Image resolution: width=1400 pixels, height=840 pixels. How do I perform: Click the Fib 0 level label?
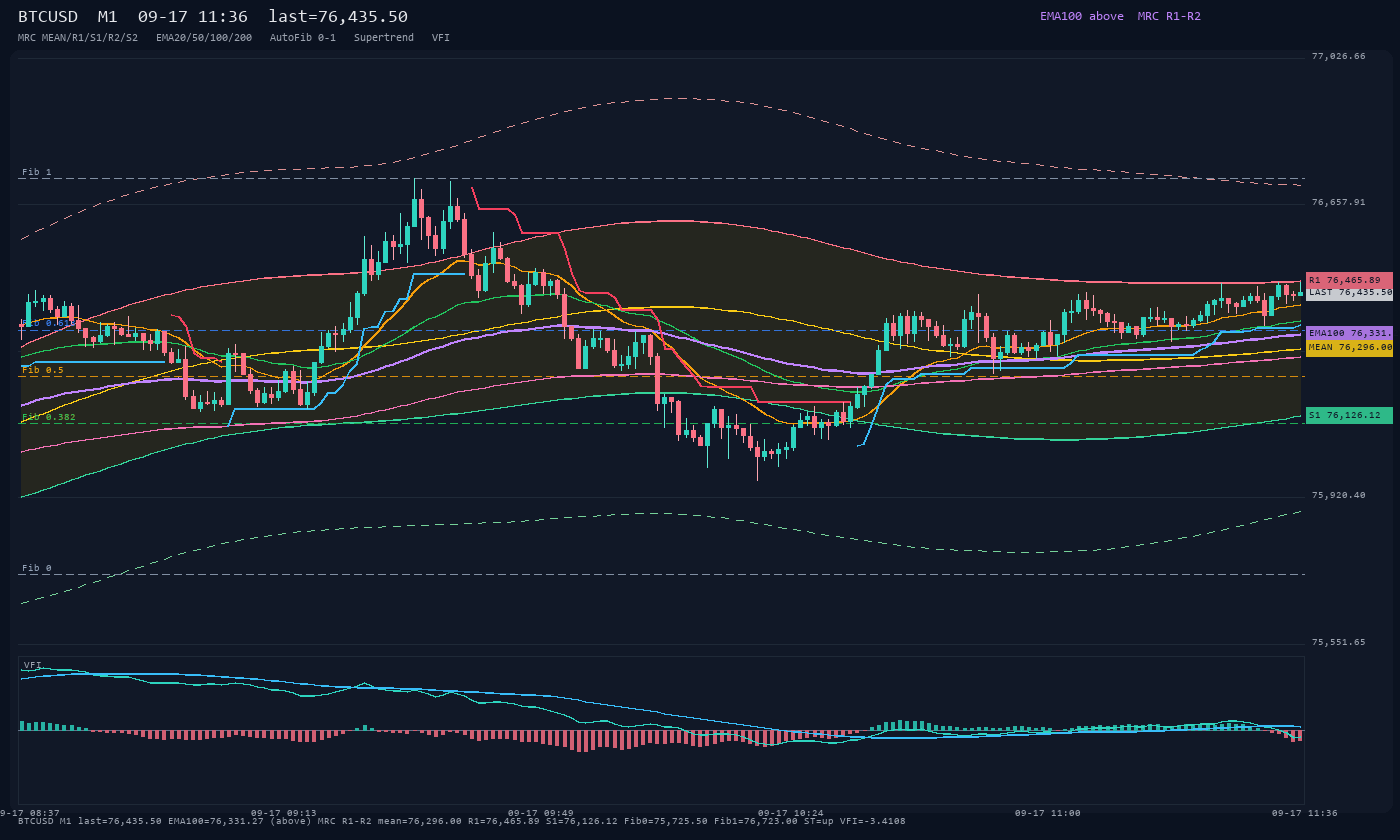coord(37,568)
